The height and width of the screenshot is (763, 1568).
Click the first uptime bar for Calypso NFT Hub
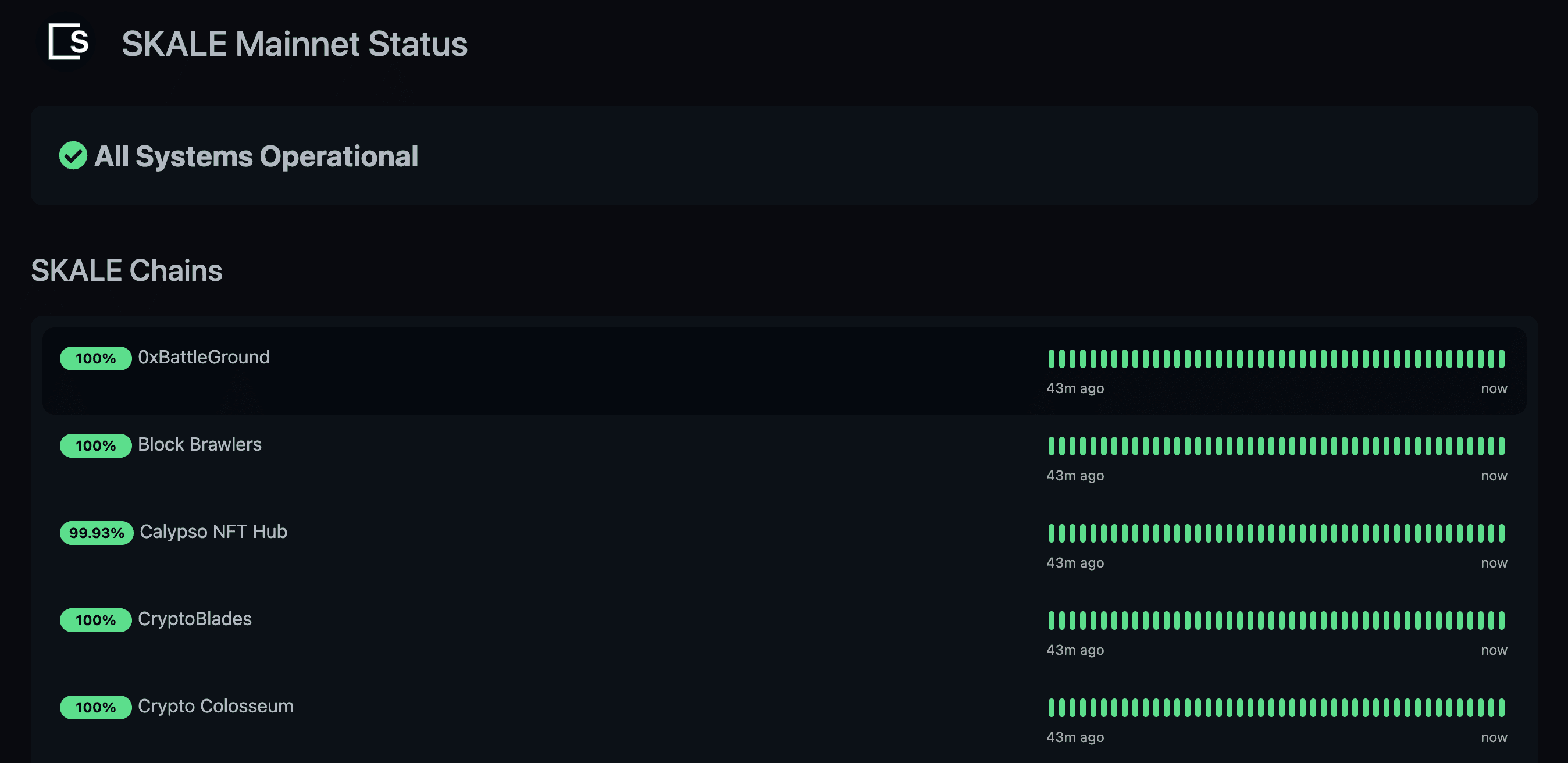[x=1051, y=533]
